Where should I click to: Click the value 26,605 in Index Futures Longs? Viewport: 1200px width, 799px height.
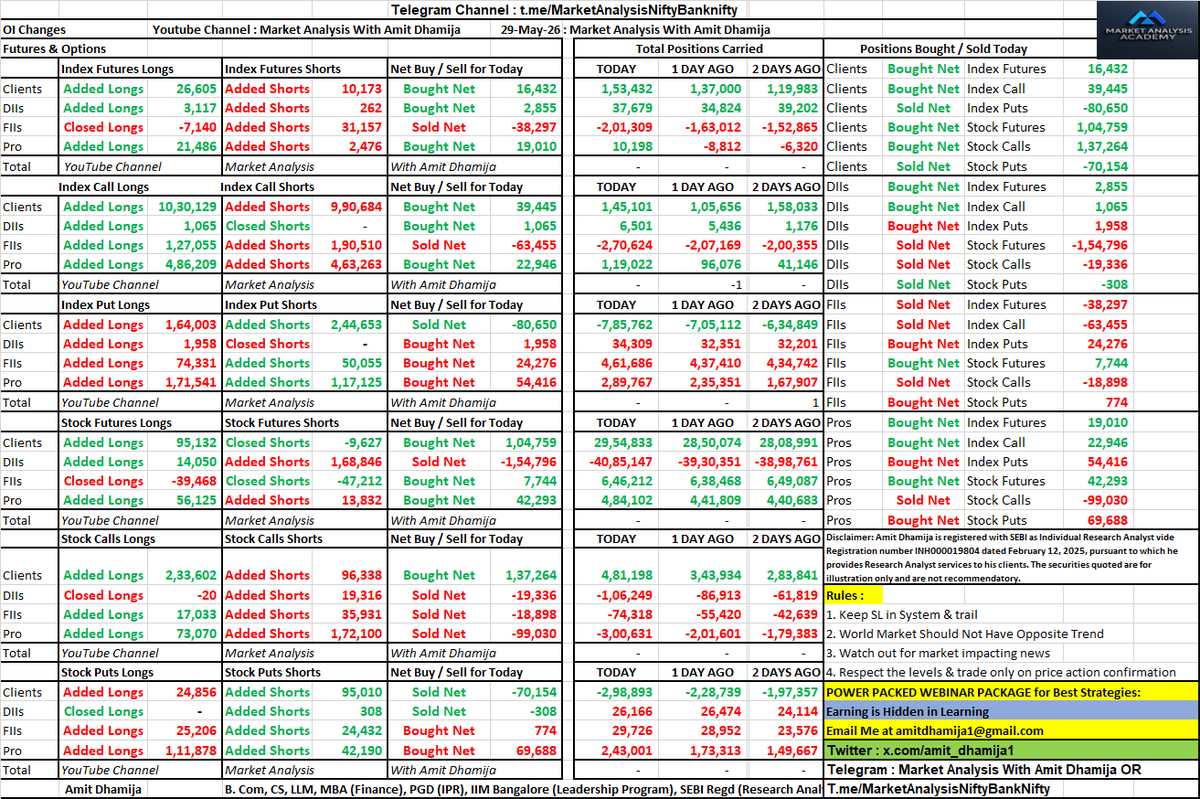coord(194,89)
